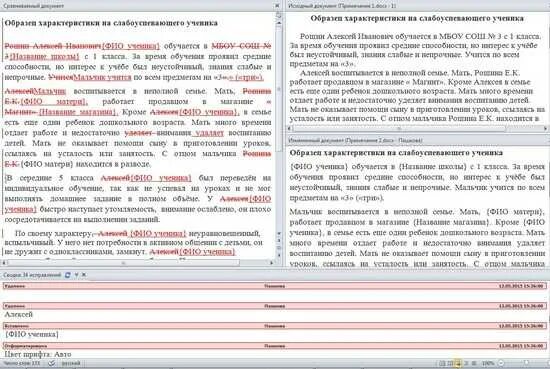Click the previous page button in compared pane
This screenshot has height=369, width=550.
click(x=279, y=241)
